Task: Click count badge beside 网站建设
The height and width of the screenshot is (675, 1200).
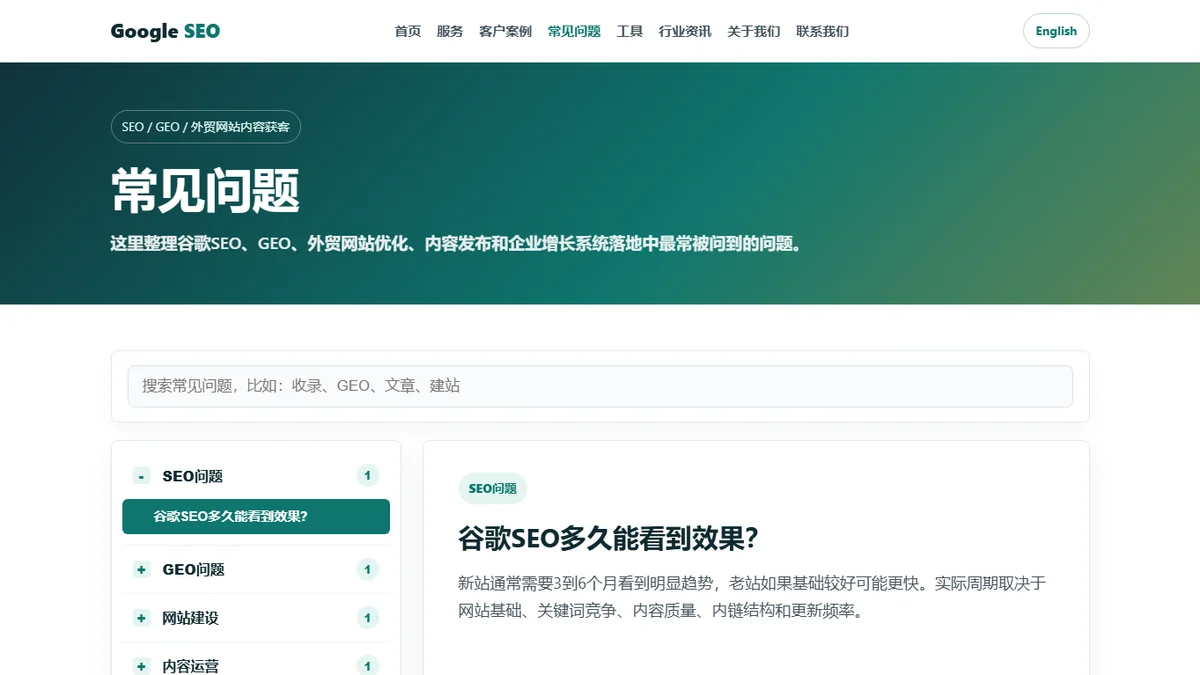Action: coord(368,618)
